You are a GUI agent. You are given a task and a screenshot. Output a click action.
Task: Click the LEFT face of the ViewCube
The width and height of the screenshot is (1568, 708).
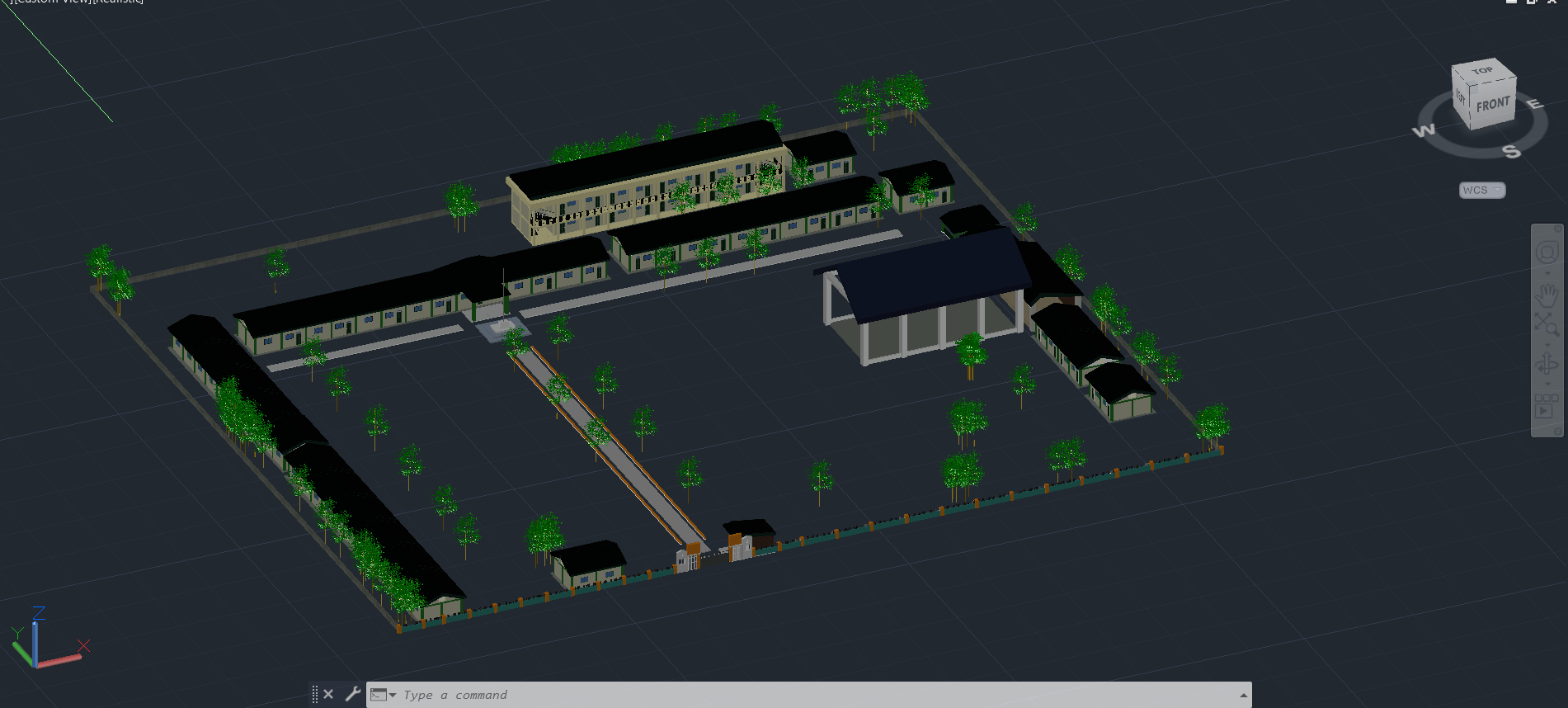point(1461,97)
